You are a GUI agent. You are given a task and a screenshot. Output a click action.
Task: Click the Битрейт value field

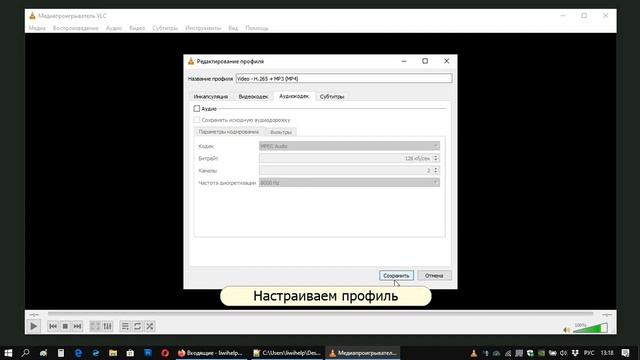click(x=346, y=158)
